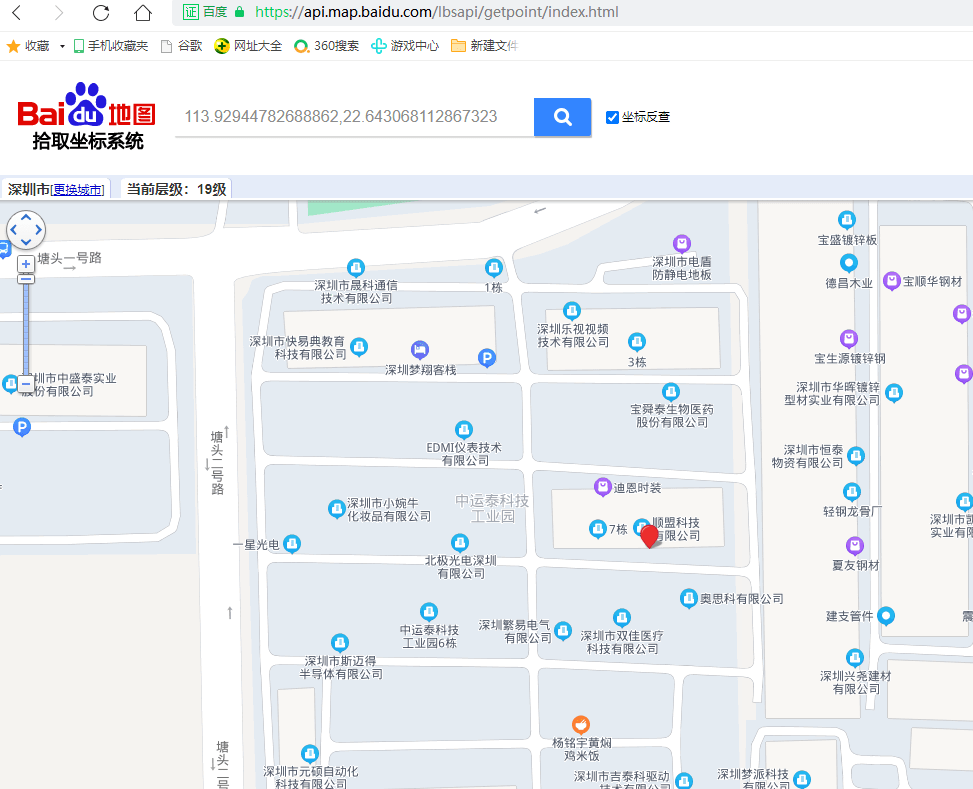Image resolution: width=973 pixels, height=789 pixels.
Task: Zoom out with the map minus button
Action: (25, 384)
